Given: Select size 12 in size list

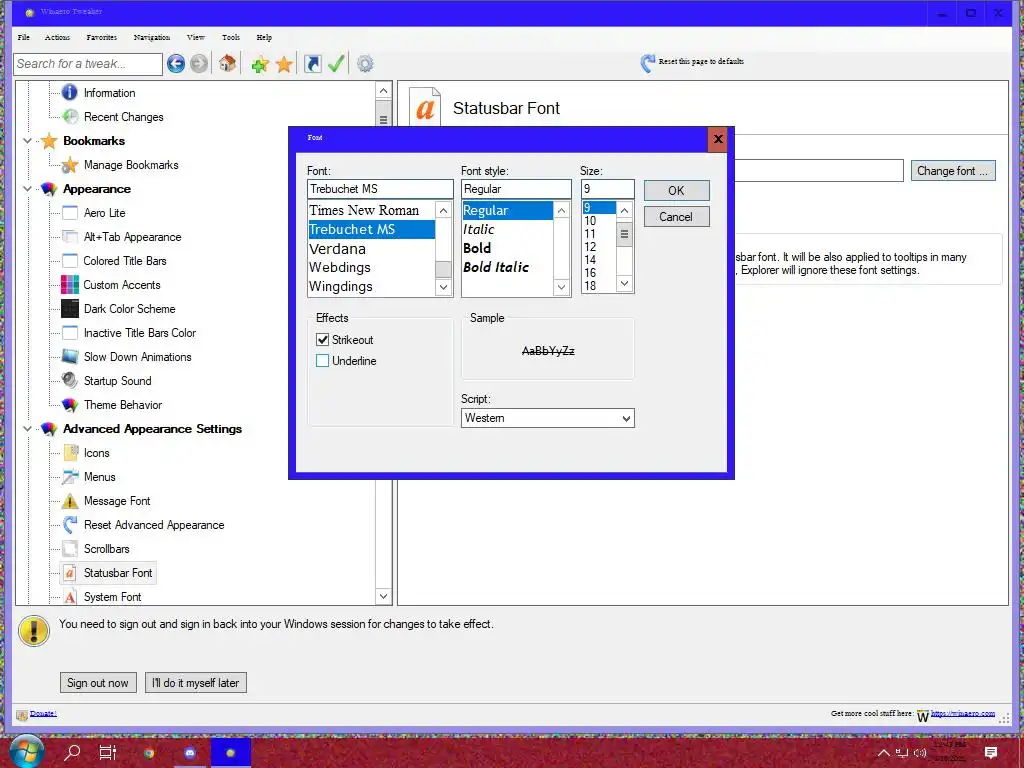Looking at the screenshot, I should click(590, 247).
